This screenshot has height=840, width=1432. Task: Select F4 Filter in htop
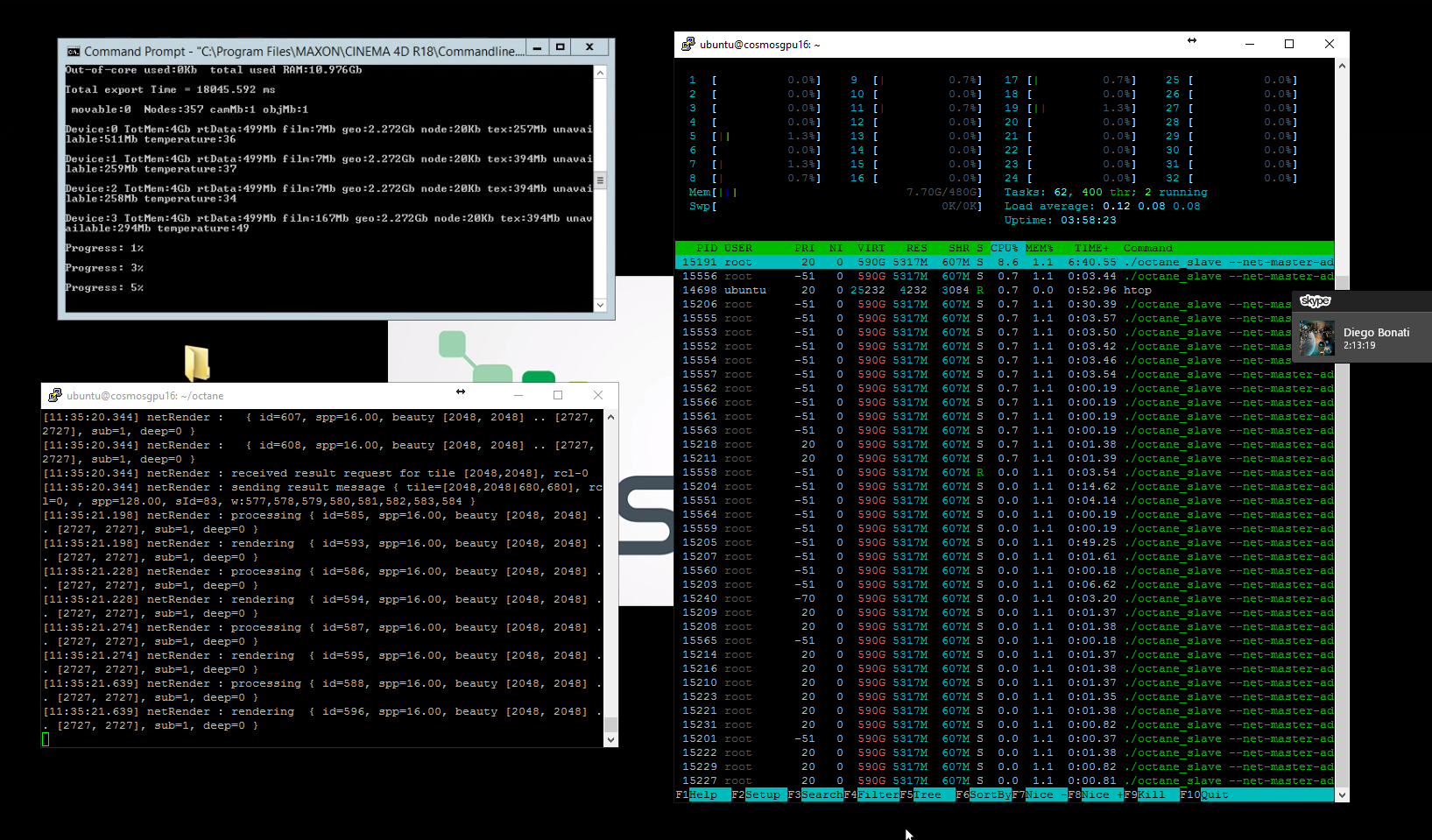(871, 795)
